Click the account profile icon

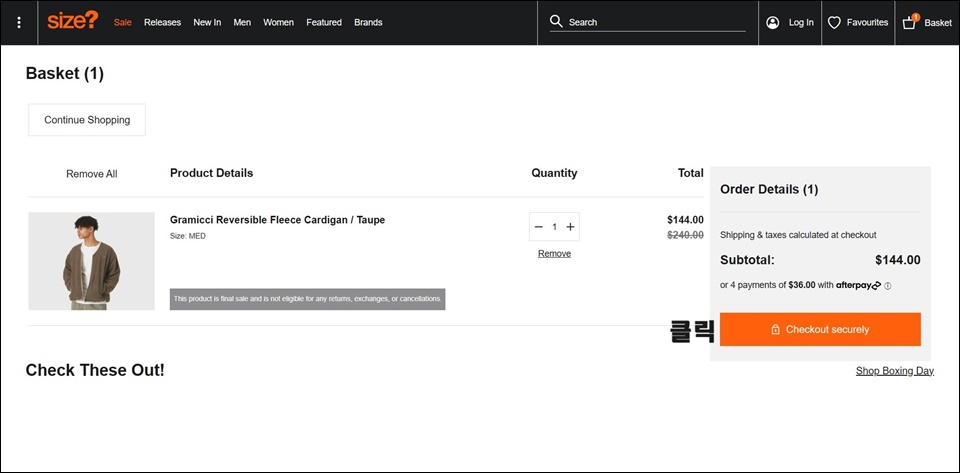(x=773, y=23)
